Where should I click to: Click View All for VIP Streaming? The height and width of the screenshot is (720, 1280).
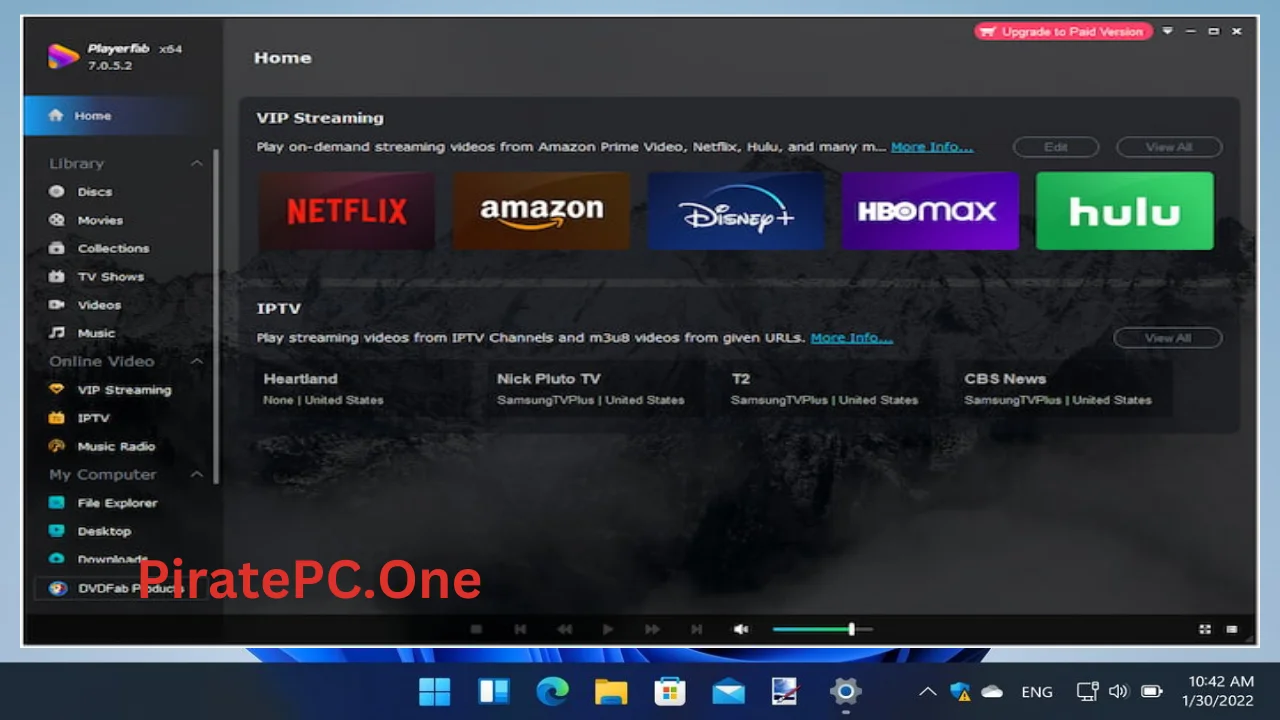click(x=1169, y=147)
